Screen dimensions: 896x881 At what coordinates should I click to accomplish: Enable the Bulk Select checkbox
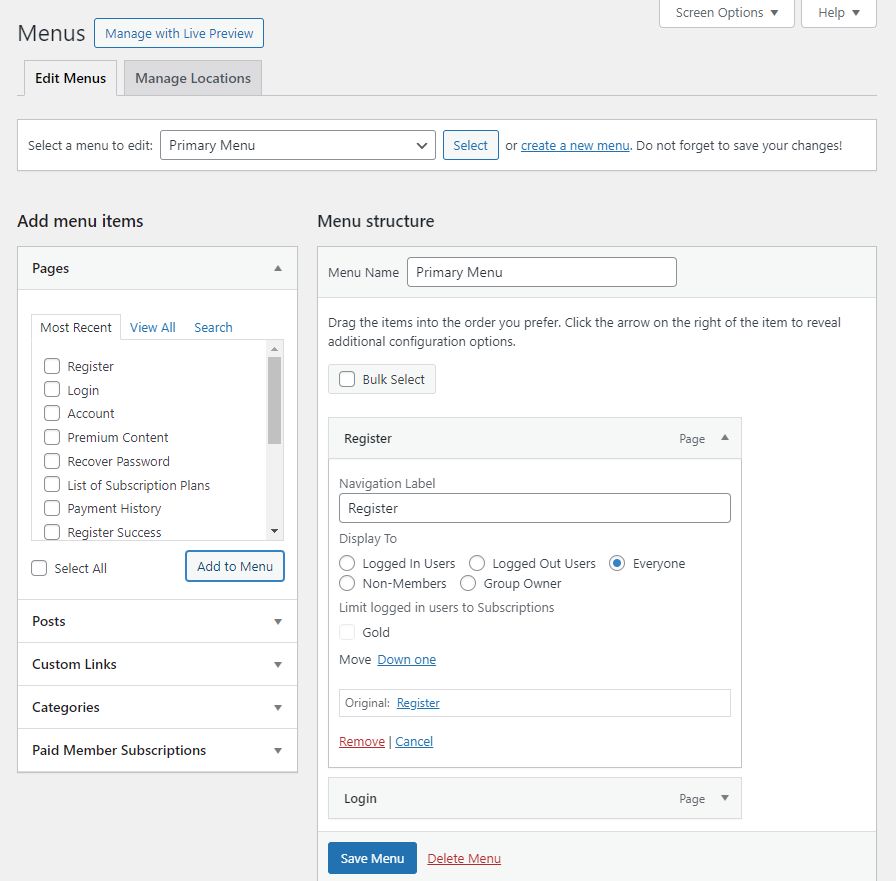coord(347,379)
